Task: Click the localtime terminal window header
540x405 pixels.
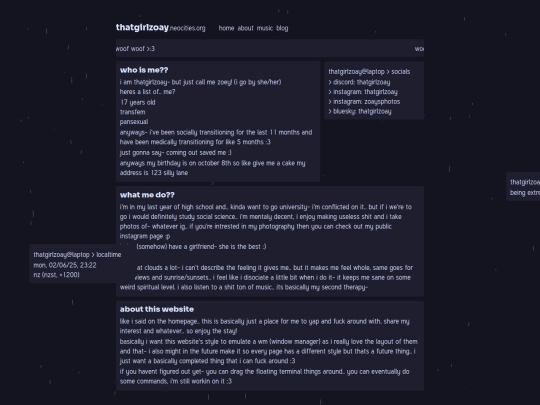Action: coord(77,255)
